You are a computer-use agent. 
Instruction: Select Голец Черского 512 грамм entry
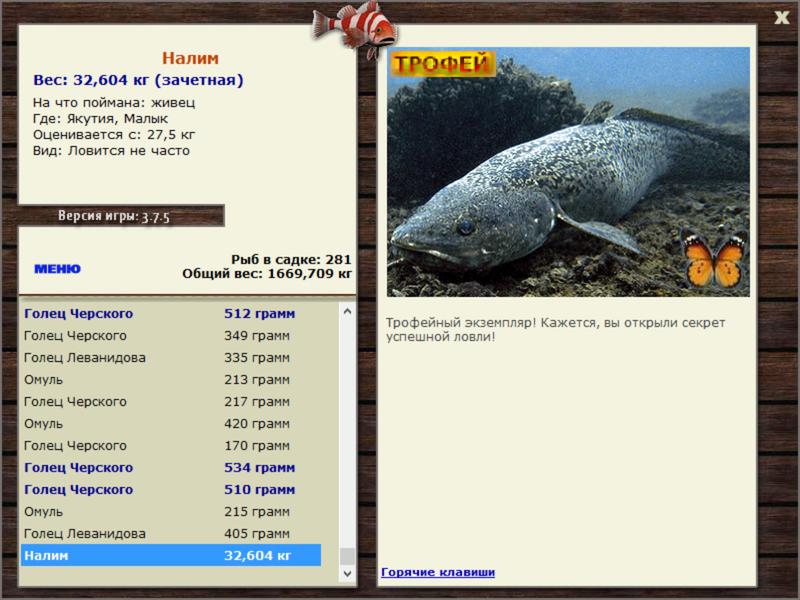(x=170, y=313)
